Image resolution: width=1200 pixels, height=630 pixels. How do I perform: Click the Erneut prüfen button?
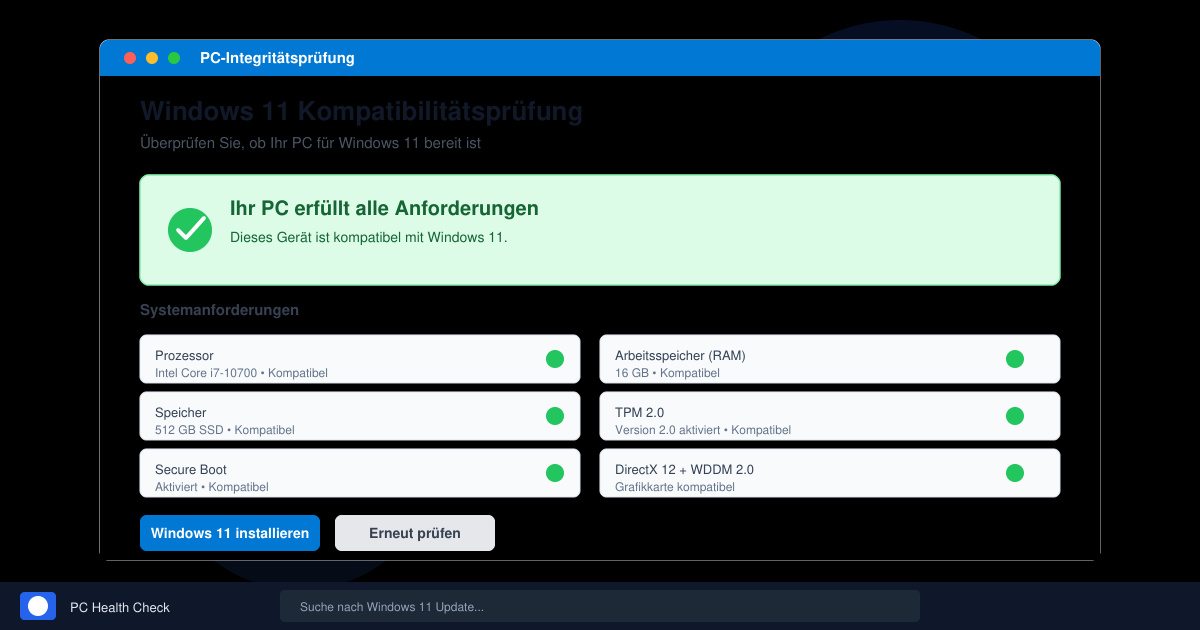(x=415, y=533)
